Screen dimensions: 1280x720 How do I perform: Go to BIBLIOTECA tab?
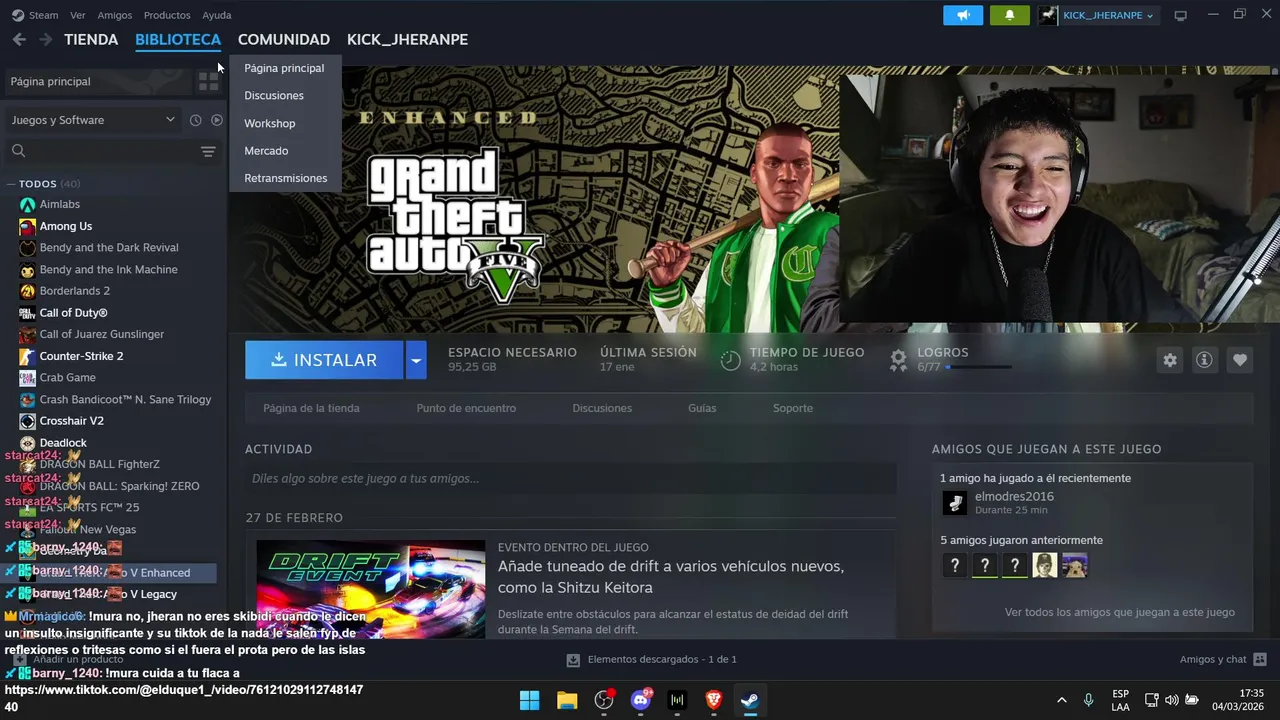pos(178,39)
